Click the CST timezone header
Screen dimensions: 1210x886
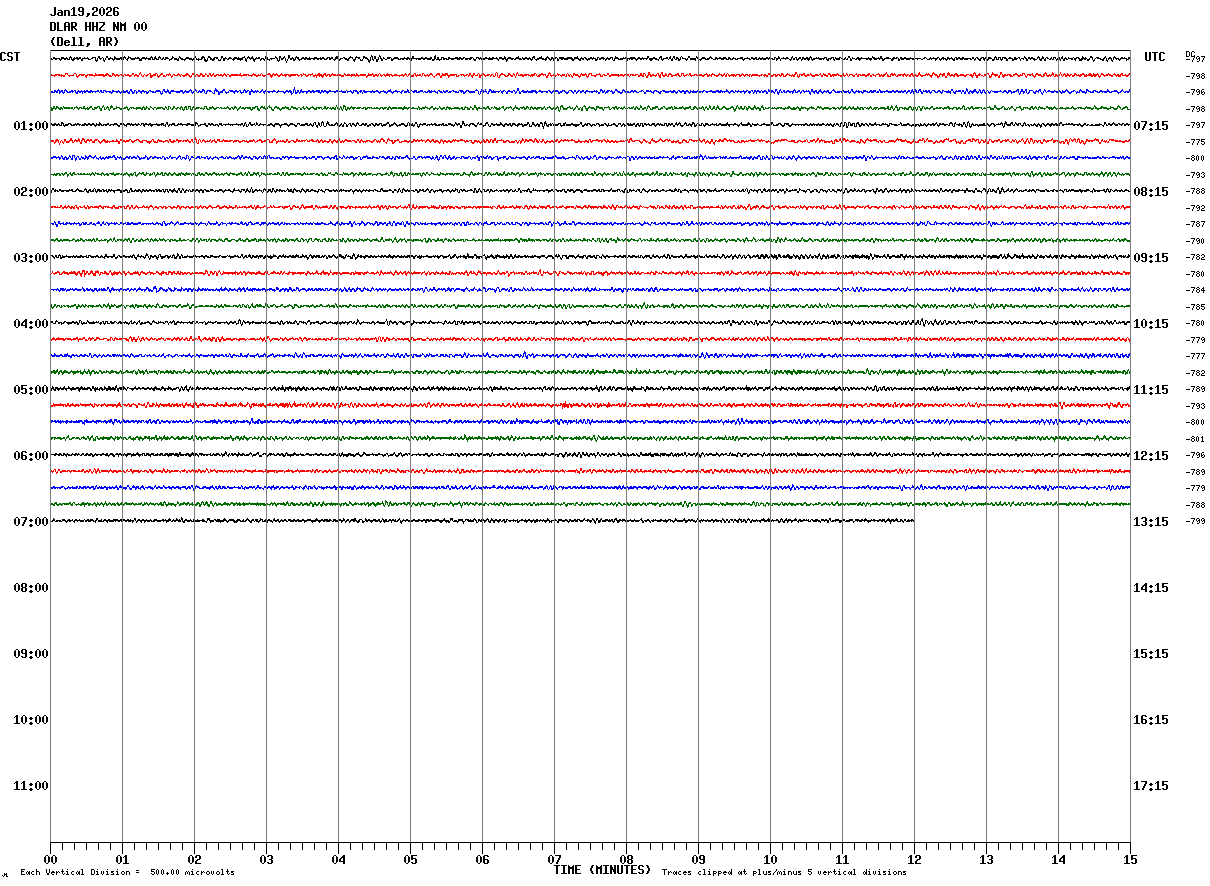[x=10, y=57]
